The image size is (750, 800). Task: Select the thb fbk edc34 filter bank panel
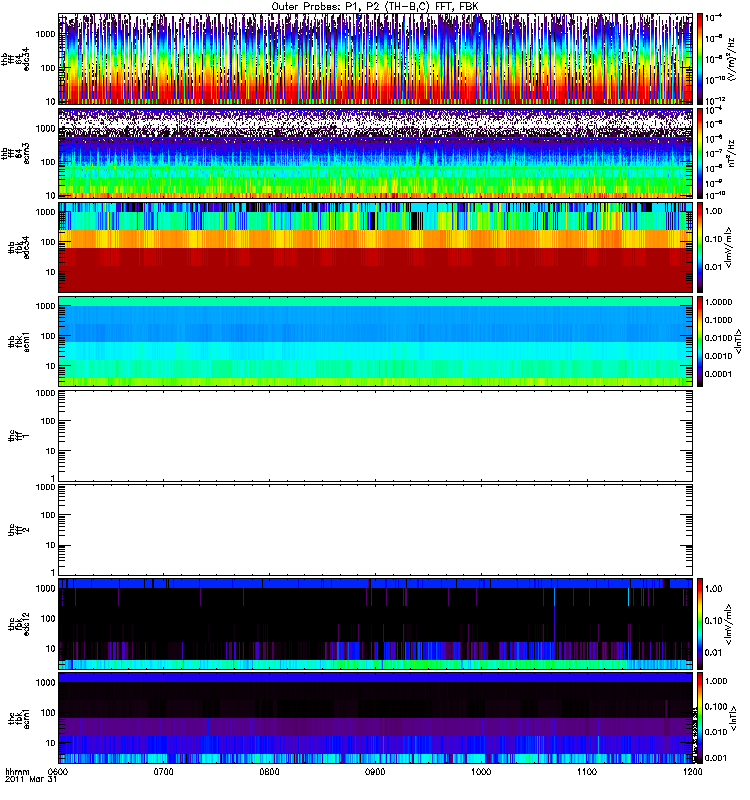[375, 246]
